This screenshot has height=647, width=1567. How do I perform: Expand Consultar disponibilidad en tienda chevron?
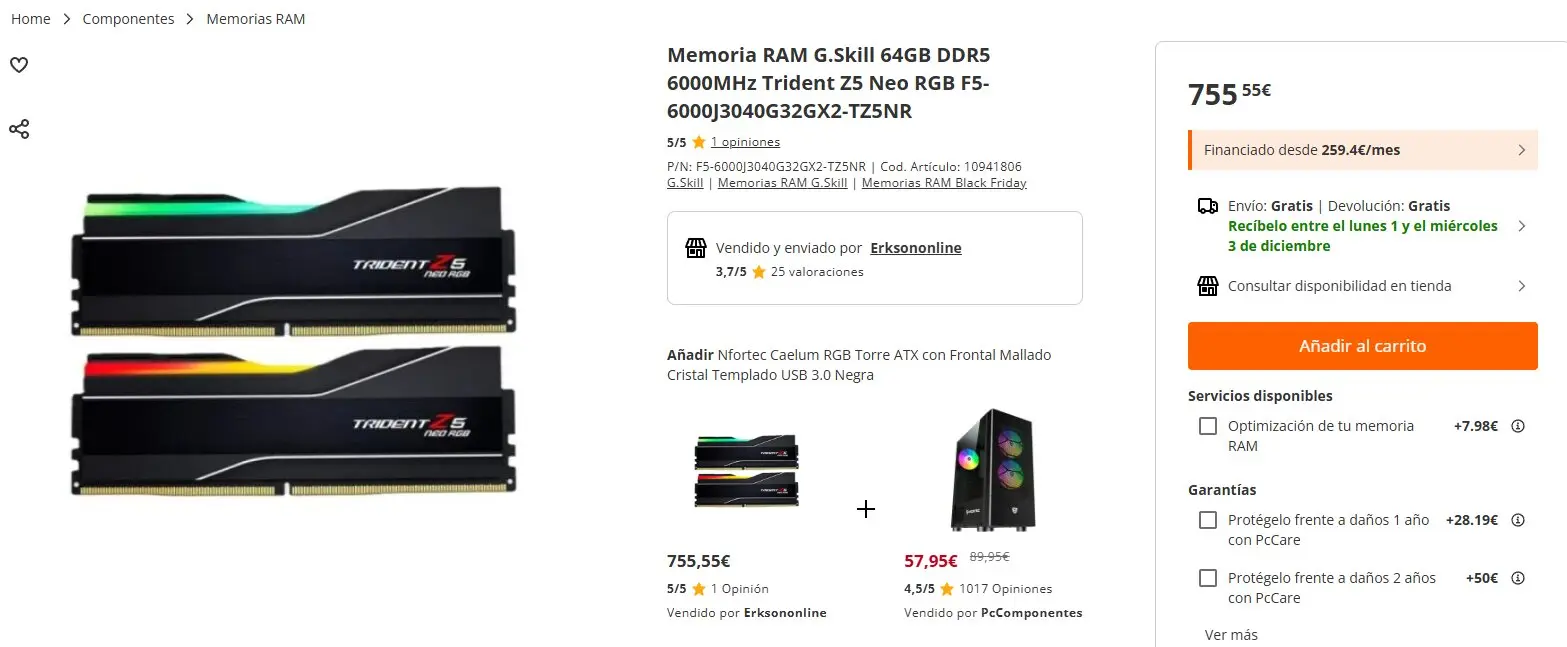pyautogui.click(x=1521, y=286)
